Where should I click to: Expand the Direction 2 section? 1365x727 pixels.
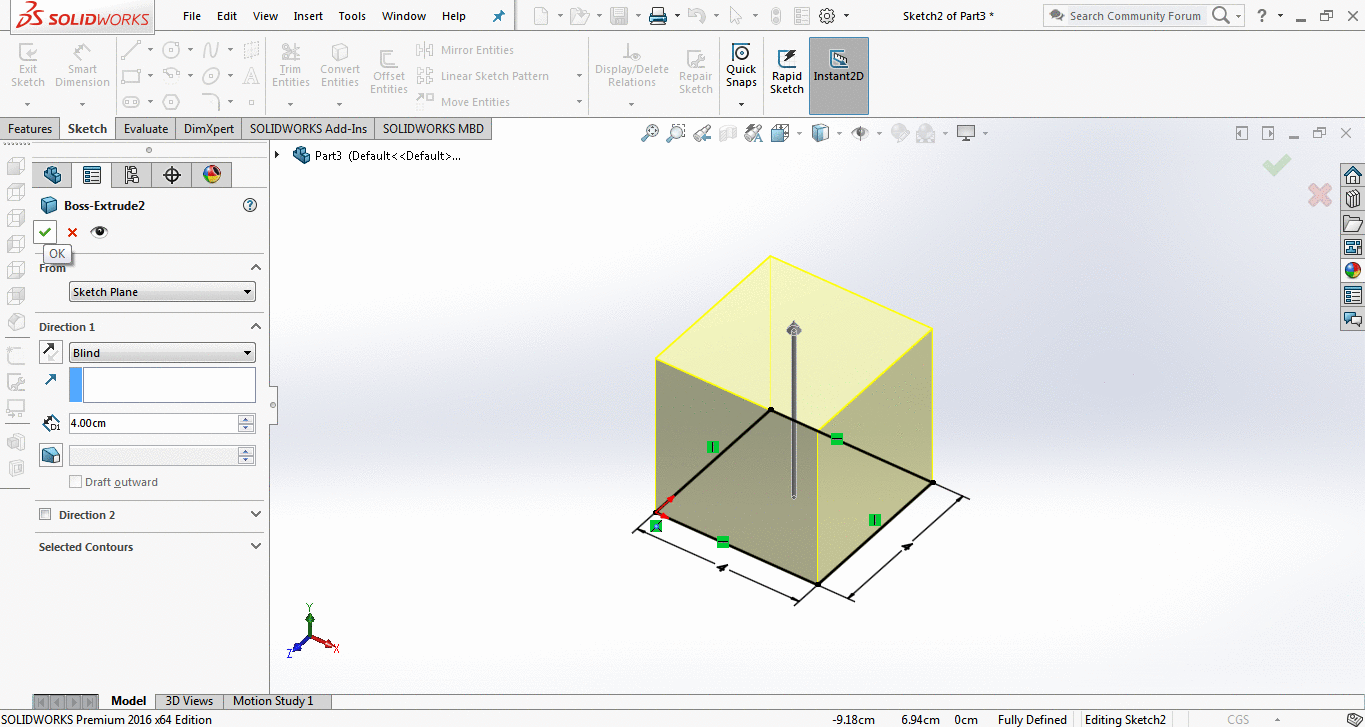tap(256, 514)
